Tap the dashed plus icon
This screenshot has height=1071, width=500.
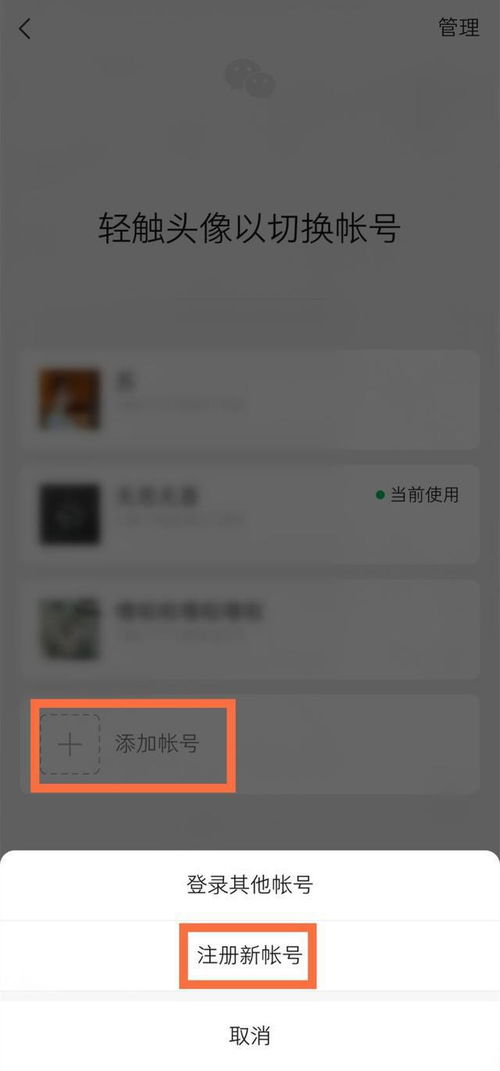coord(70,745)
